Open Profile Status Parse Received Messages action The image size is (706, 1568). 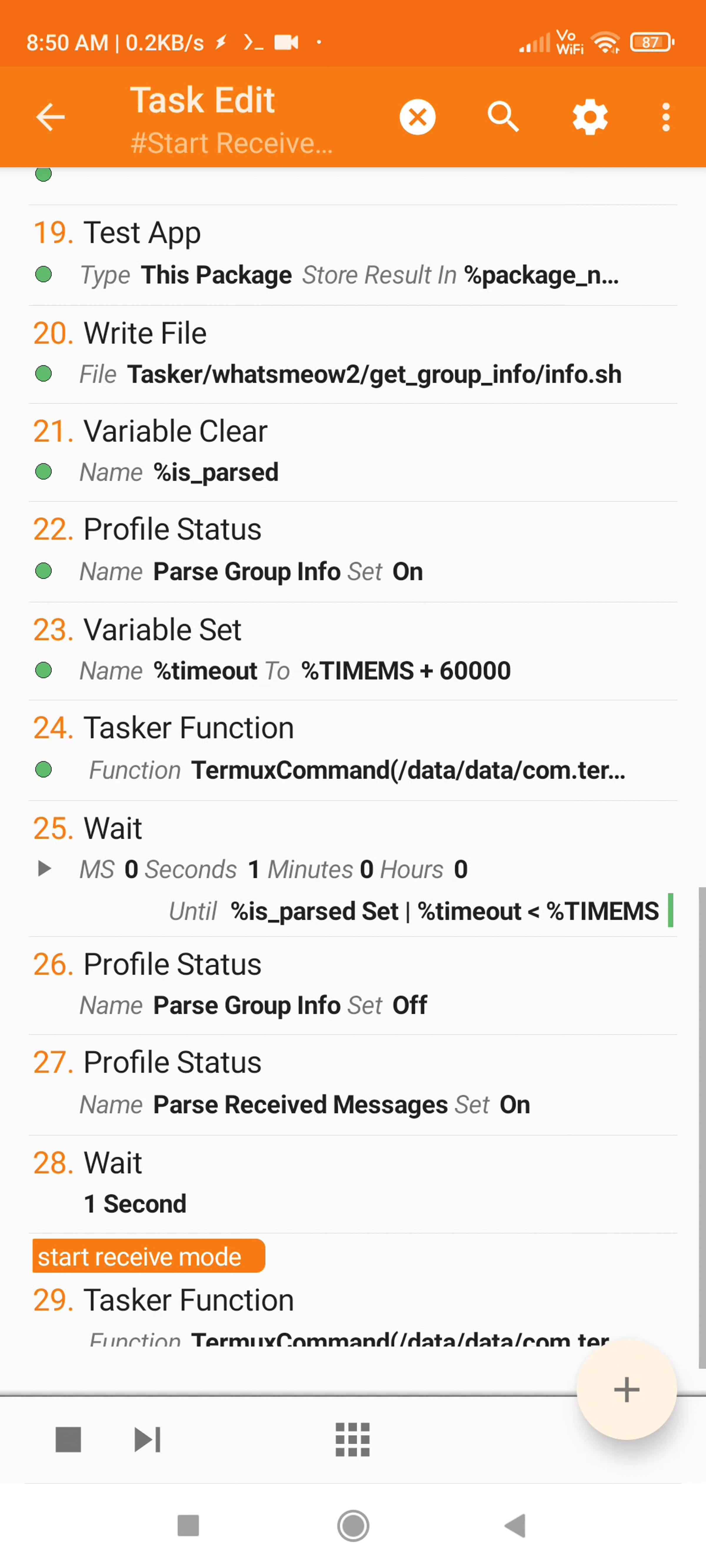tap(353, 1085)
